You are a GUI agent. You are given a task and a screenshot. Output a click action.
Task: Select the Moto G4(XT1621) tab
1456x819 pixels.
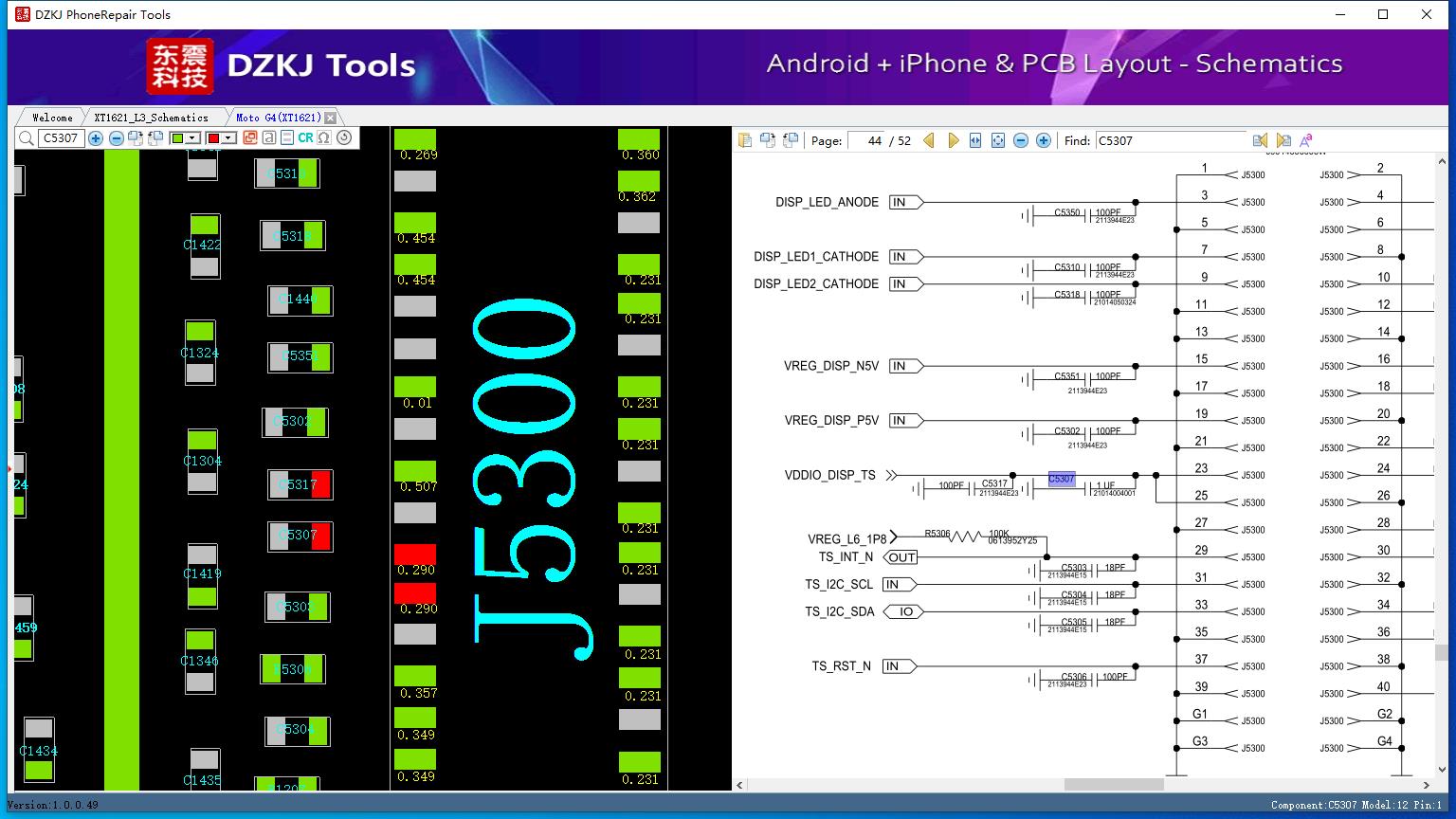pos(278,118)
